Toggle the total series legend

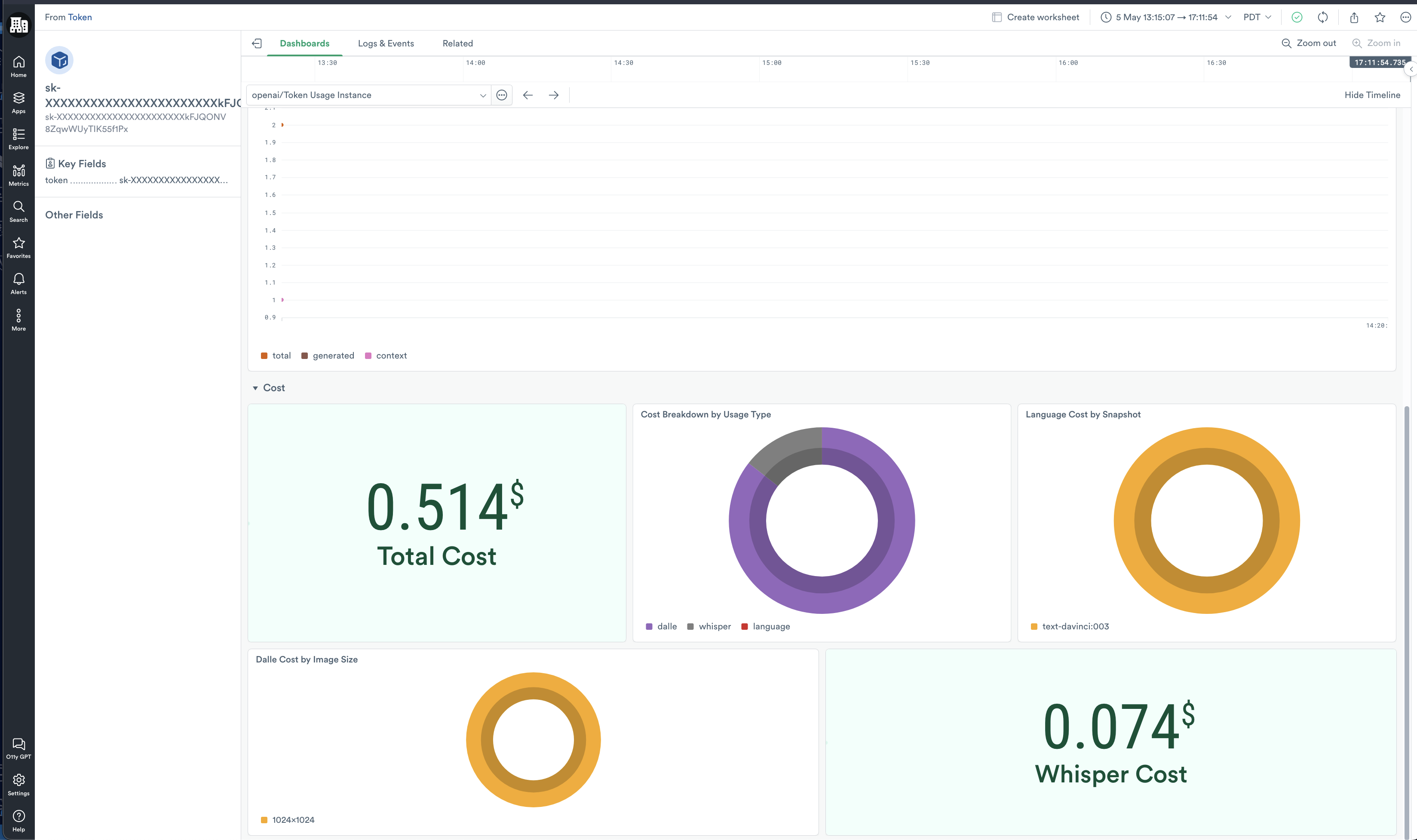[x=276, y=356]
